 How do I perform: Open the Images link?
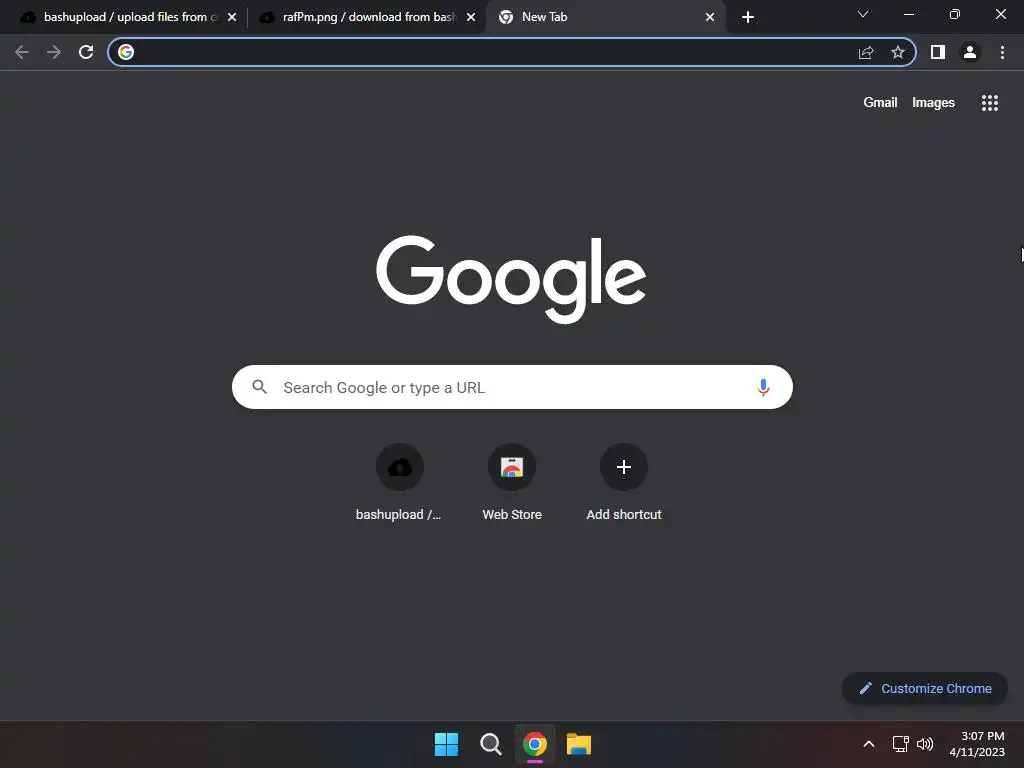(x=933, y=103)
